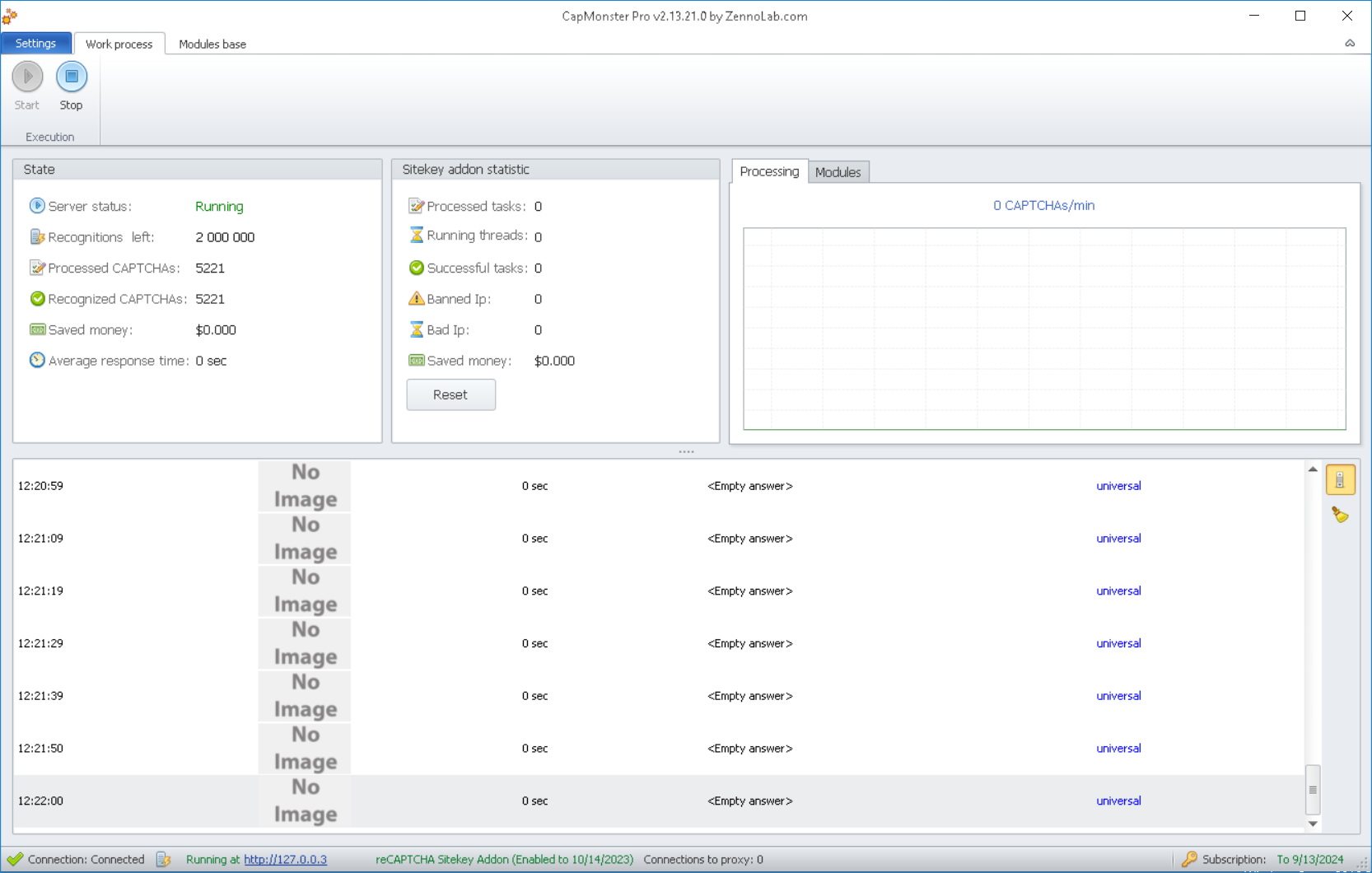1372x873 pixels.
Task: Click the panel splitter dots handle
Action: click(x=686, y=451)
